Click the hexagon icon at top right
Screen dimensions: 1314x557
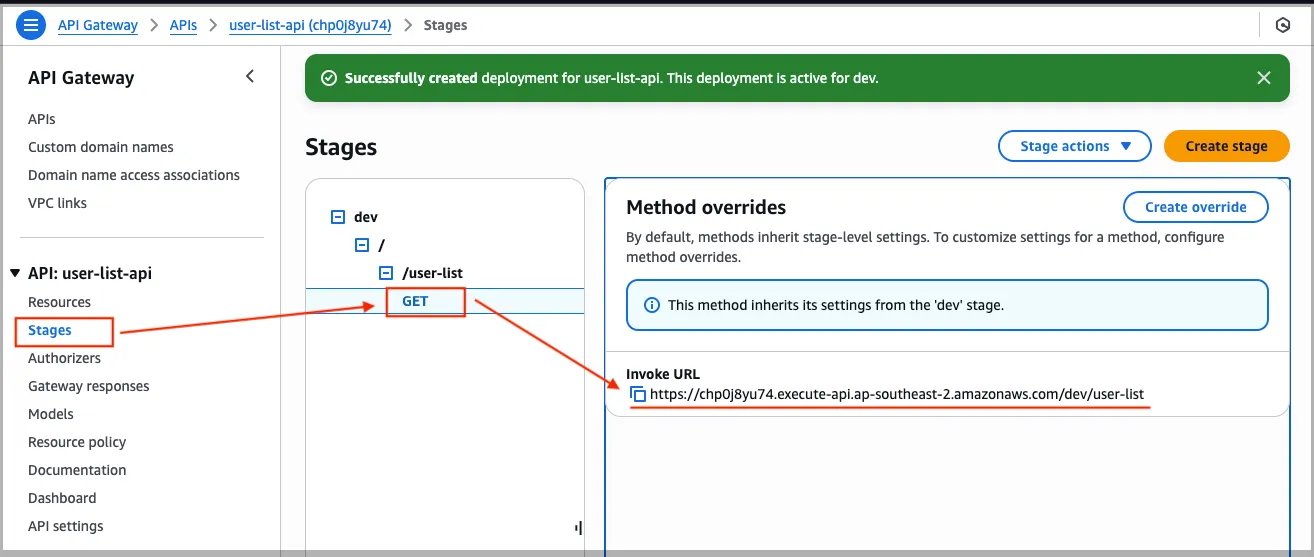1283,25
